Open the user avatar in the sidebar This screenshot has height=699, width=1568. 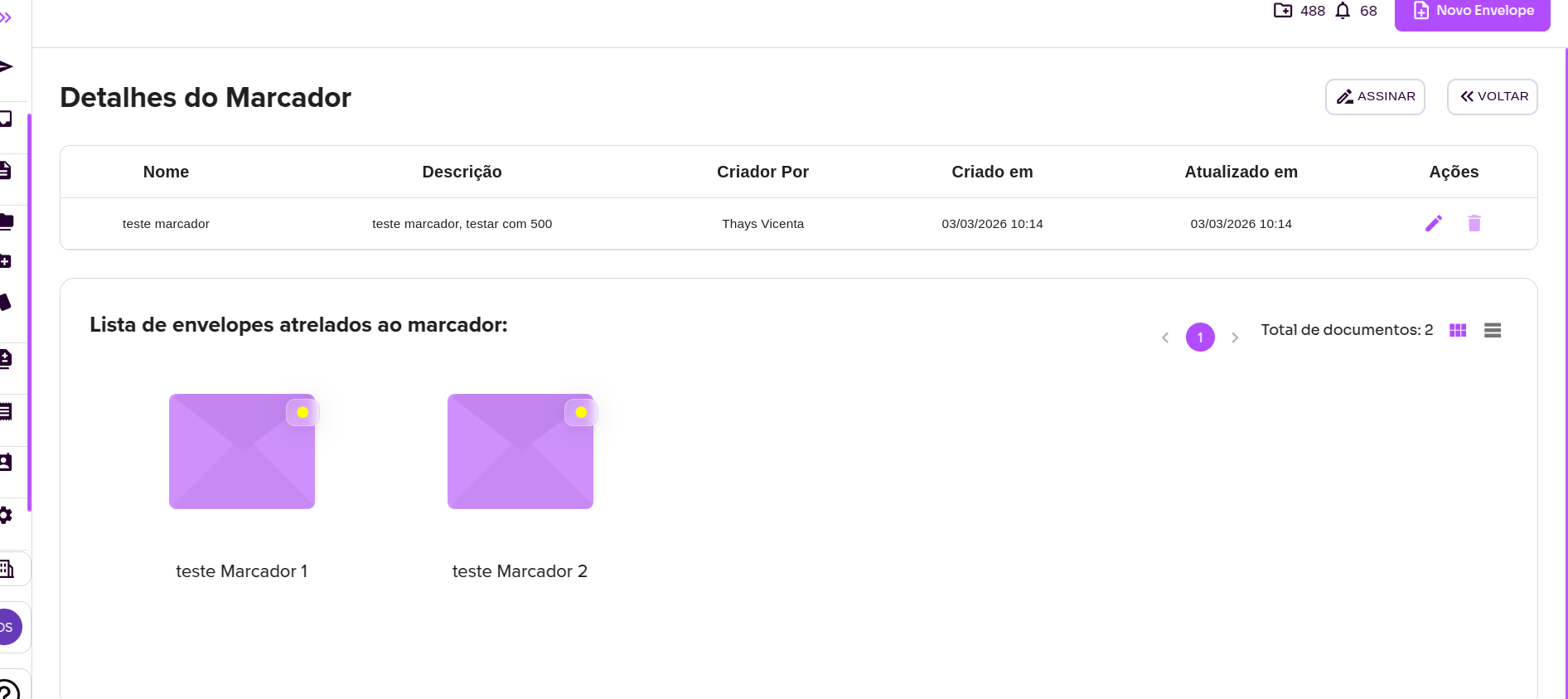tap(7, 627)
